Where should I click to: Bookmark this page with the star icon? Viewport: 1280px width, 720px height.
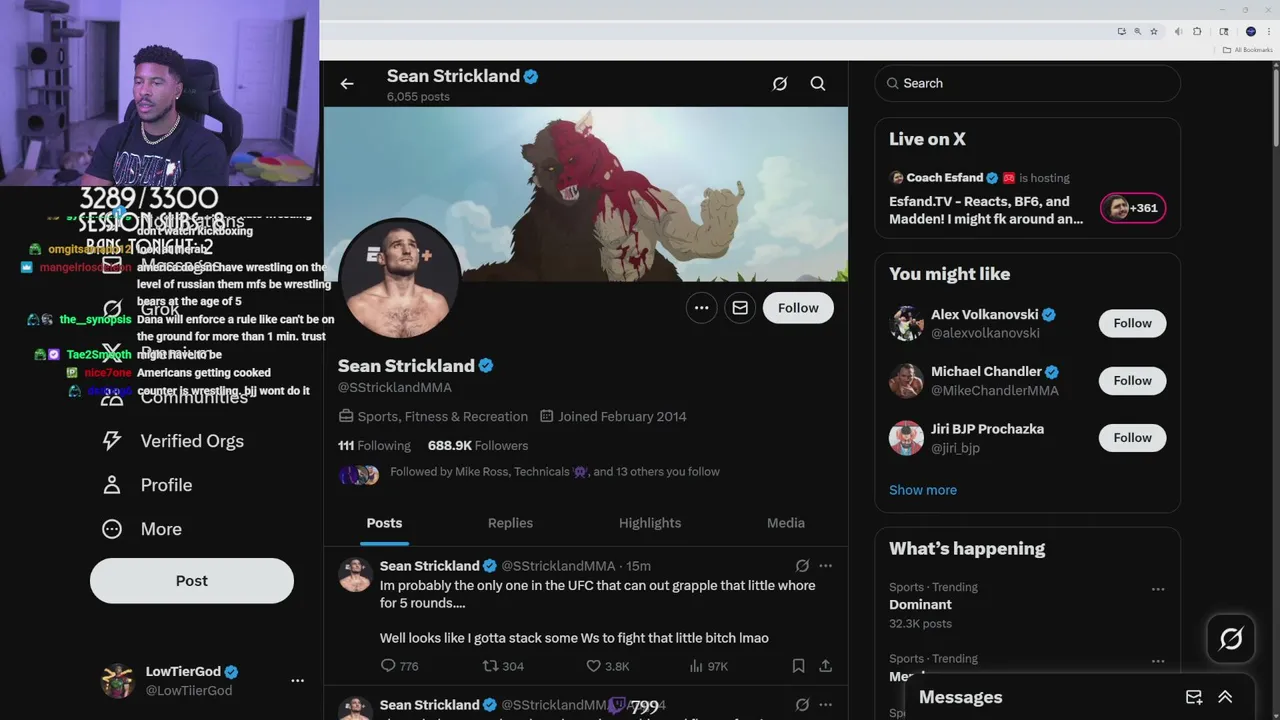point(1153,32)
